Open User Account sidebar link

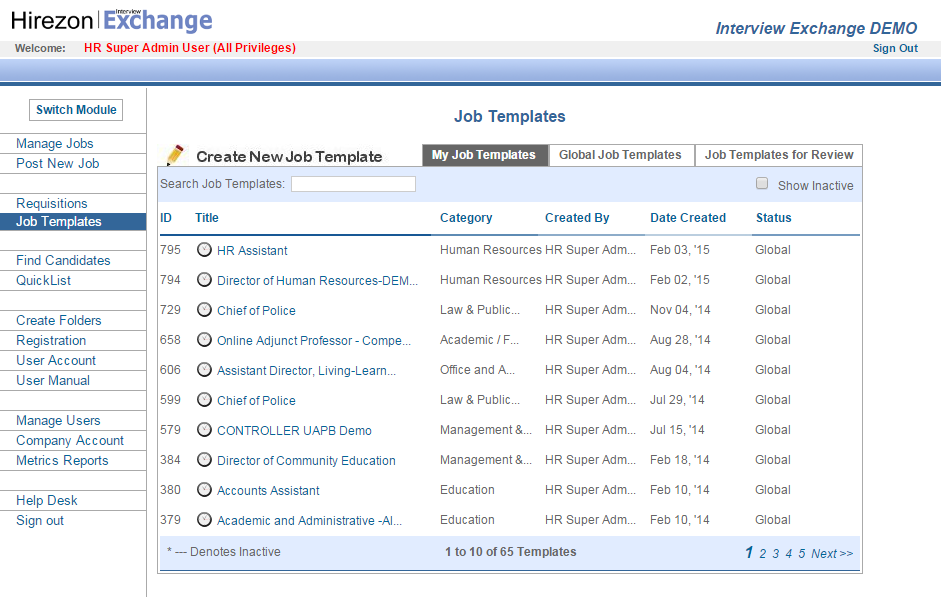click(x=56, y=360)
